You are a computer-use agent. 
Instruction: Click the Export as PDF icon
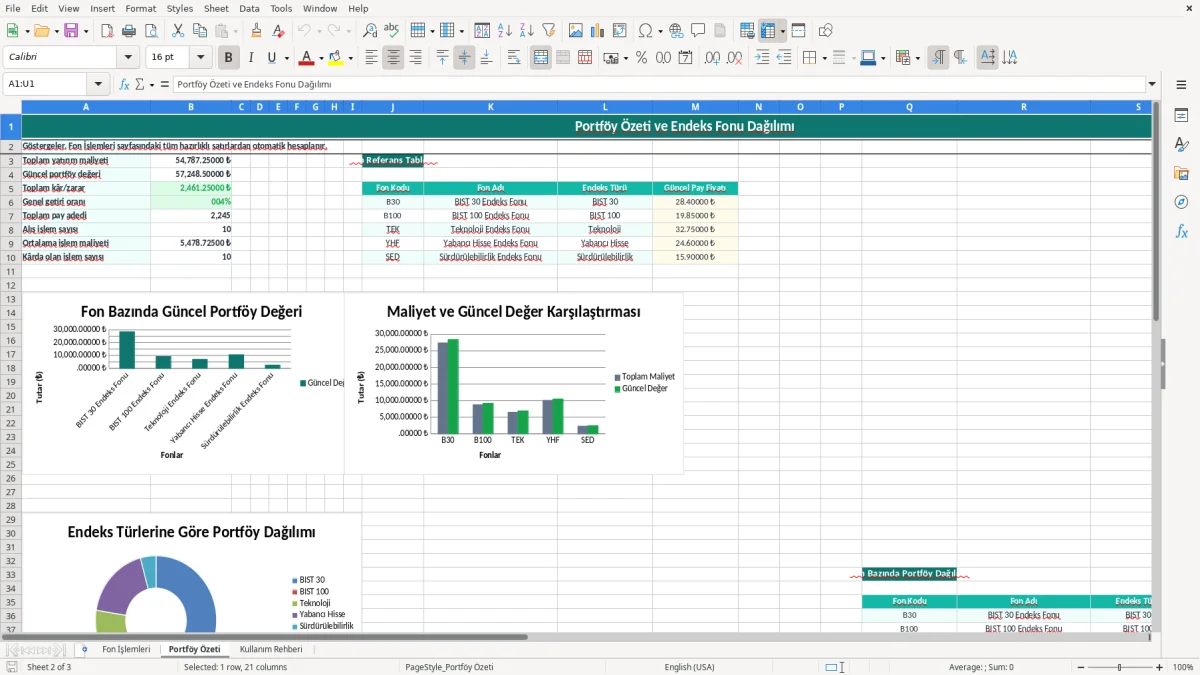[107, 31]
